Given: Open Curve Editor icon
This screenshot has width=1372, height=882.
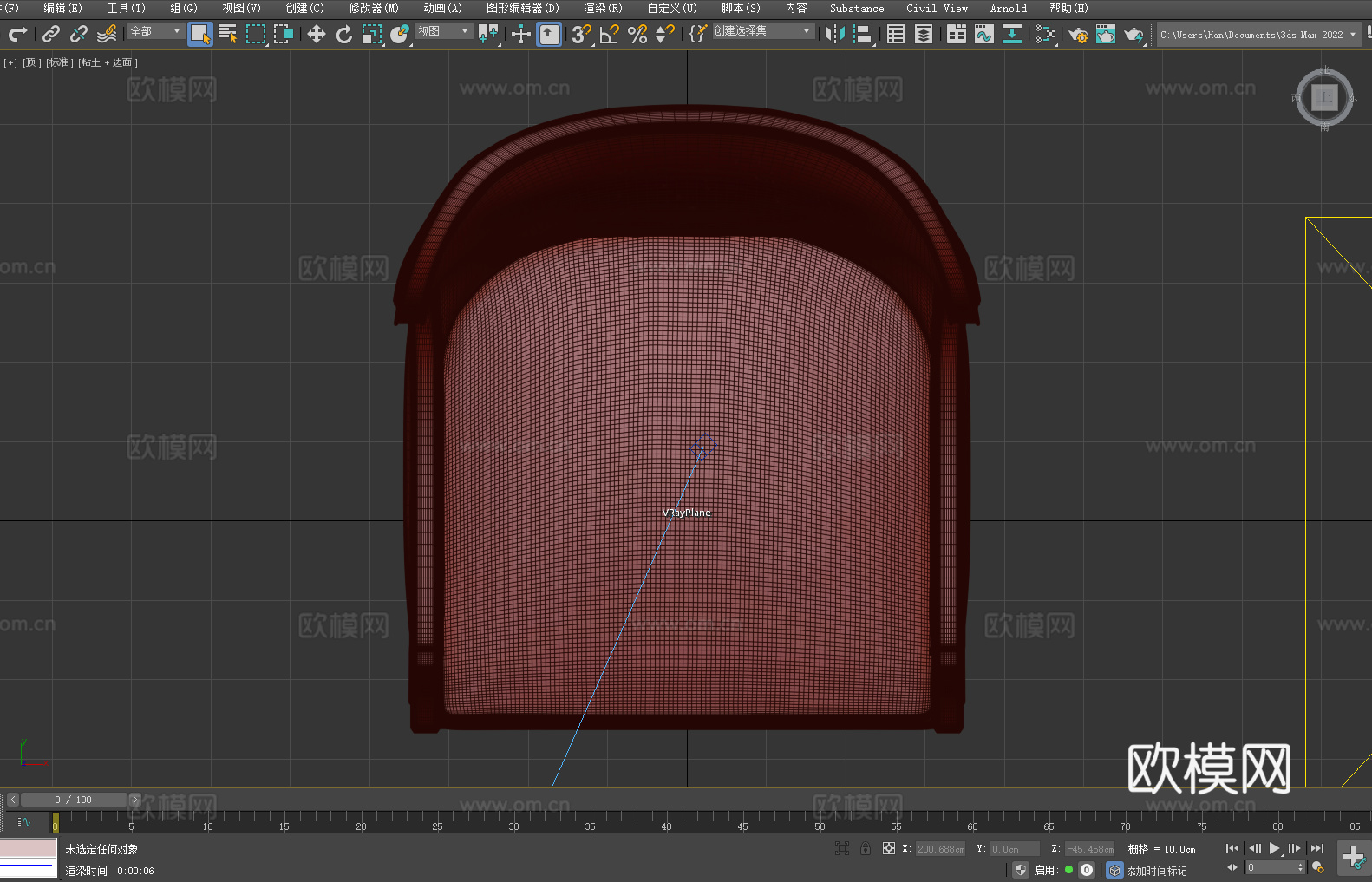Looking at the screenshot, I should (x=984, y=34).
